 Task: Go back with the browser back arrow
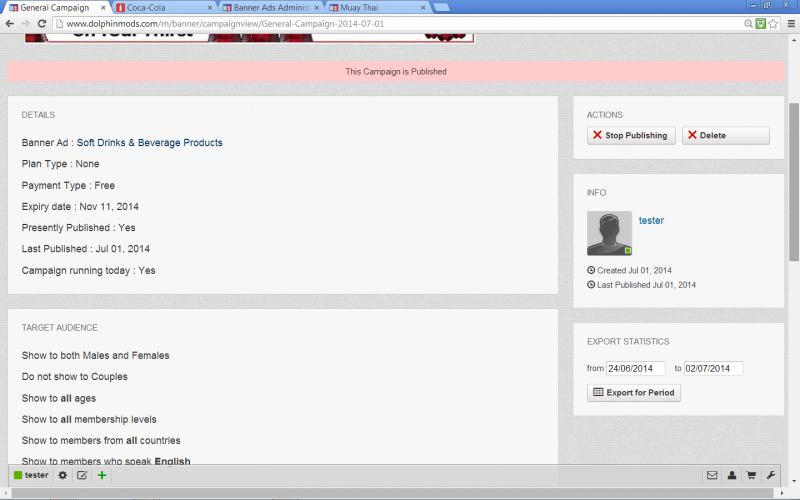[9, 23]
